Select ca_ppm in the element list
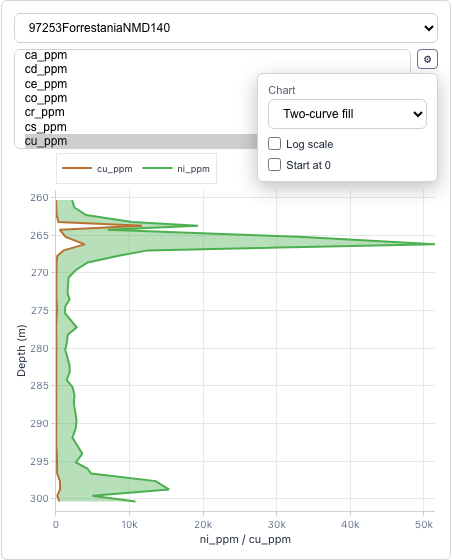 [x=46, y=55]
